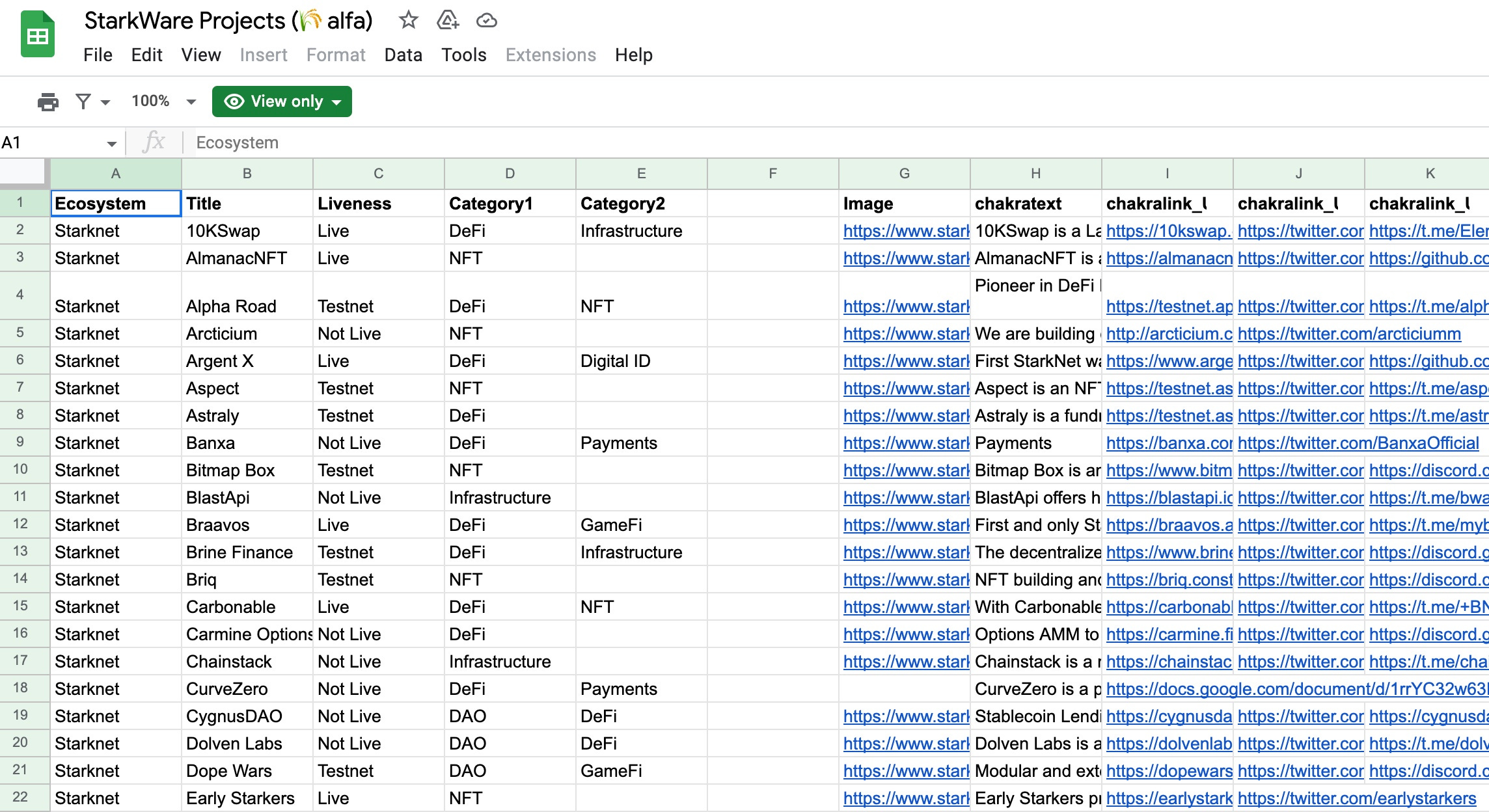This screenshot has height=812, width=1489.
Task: Select the Dolven Labs title cell
Action: pos(247,744)
